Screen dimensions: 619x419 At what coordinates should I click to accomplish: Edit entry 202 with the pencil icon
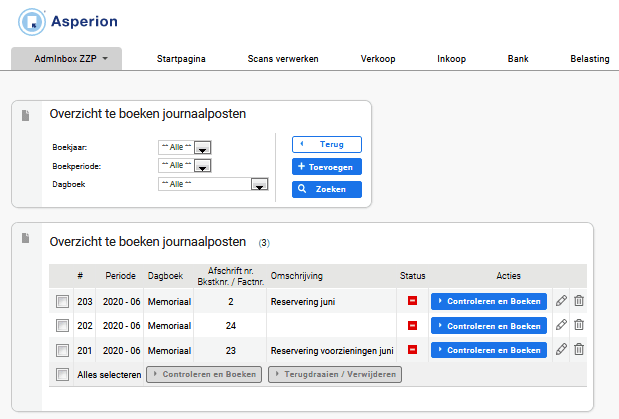(561, 325)
